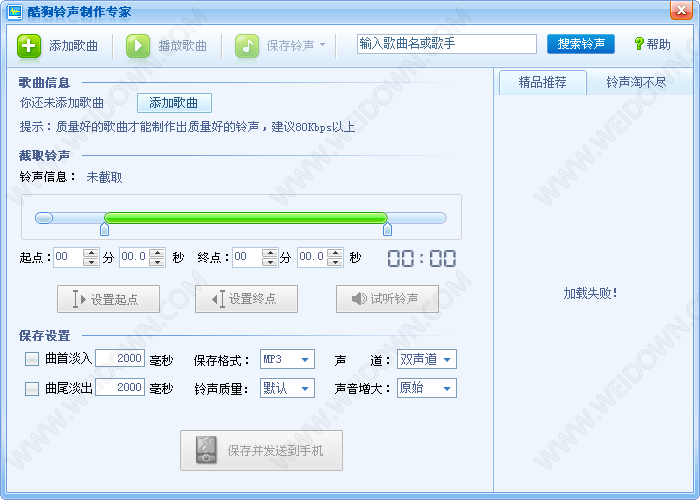The height and width of the screenshot is (500, 700).
Task: Close the window with red X button
Action: (x=681, y=10)
